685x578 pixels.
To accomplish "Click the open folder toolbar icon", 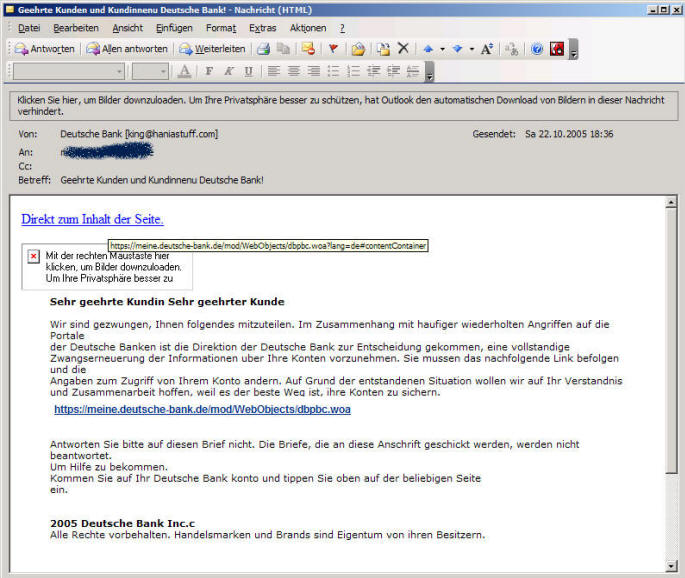I will pyautogui.click(x=358, y=49).
